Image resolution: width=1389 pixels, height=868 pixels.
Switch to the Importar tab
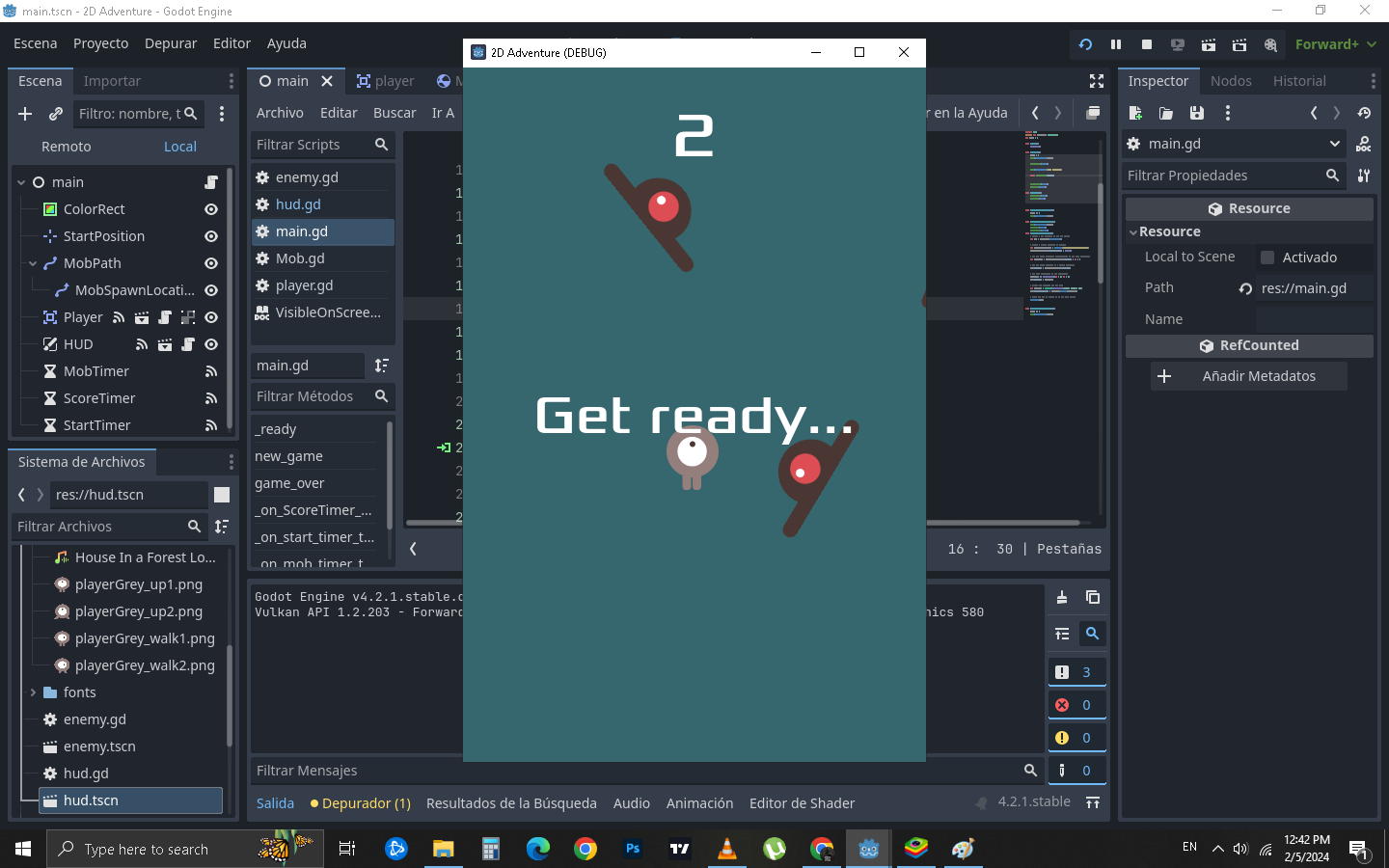(x=112, y=81)
